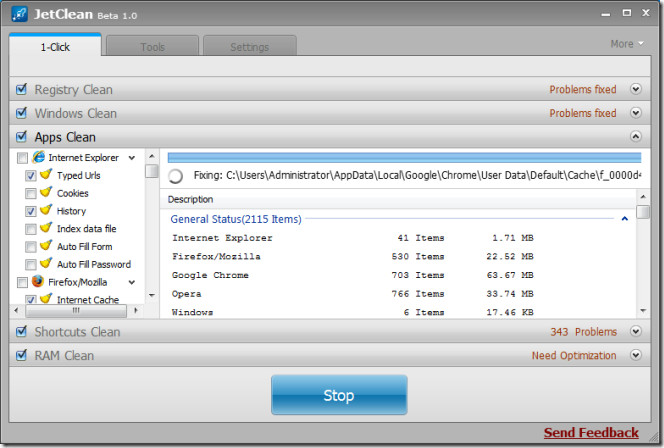Select the Internet Explorer 41 Items row
The width and height of the screenshot is (664, 448).
(353, 238)
